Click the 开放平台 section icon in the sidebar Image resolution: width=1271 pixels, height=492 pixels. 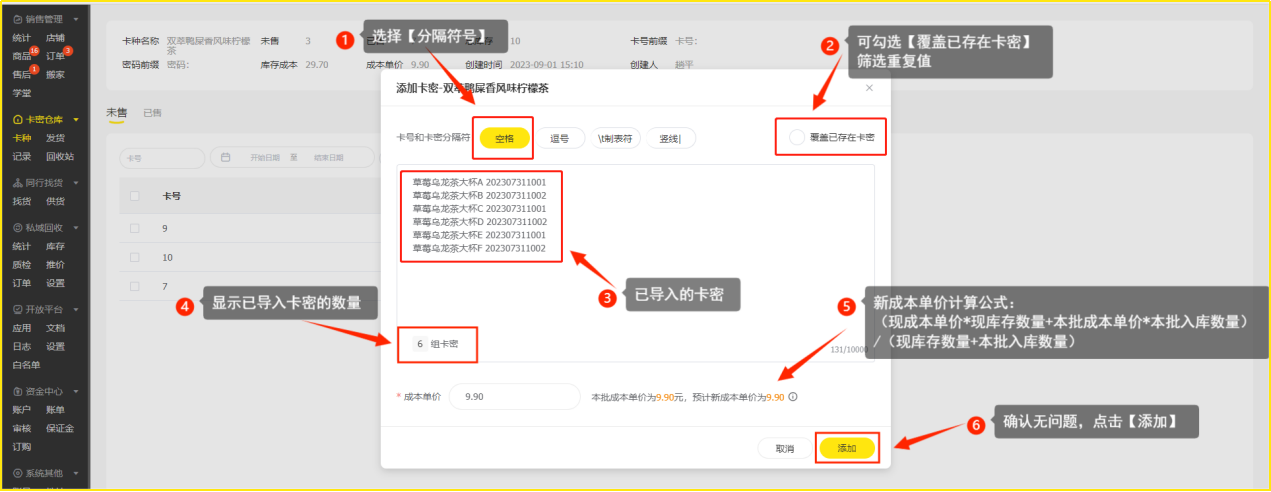[x=17, y=310]
